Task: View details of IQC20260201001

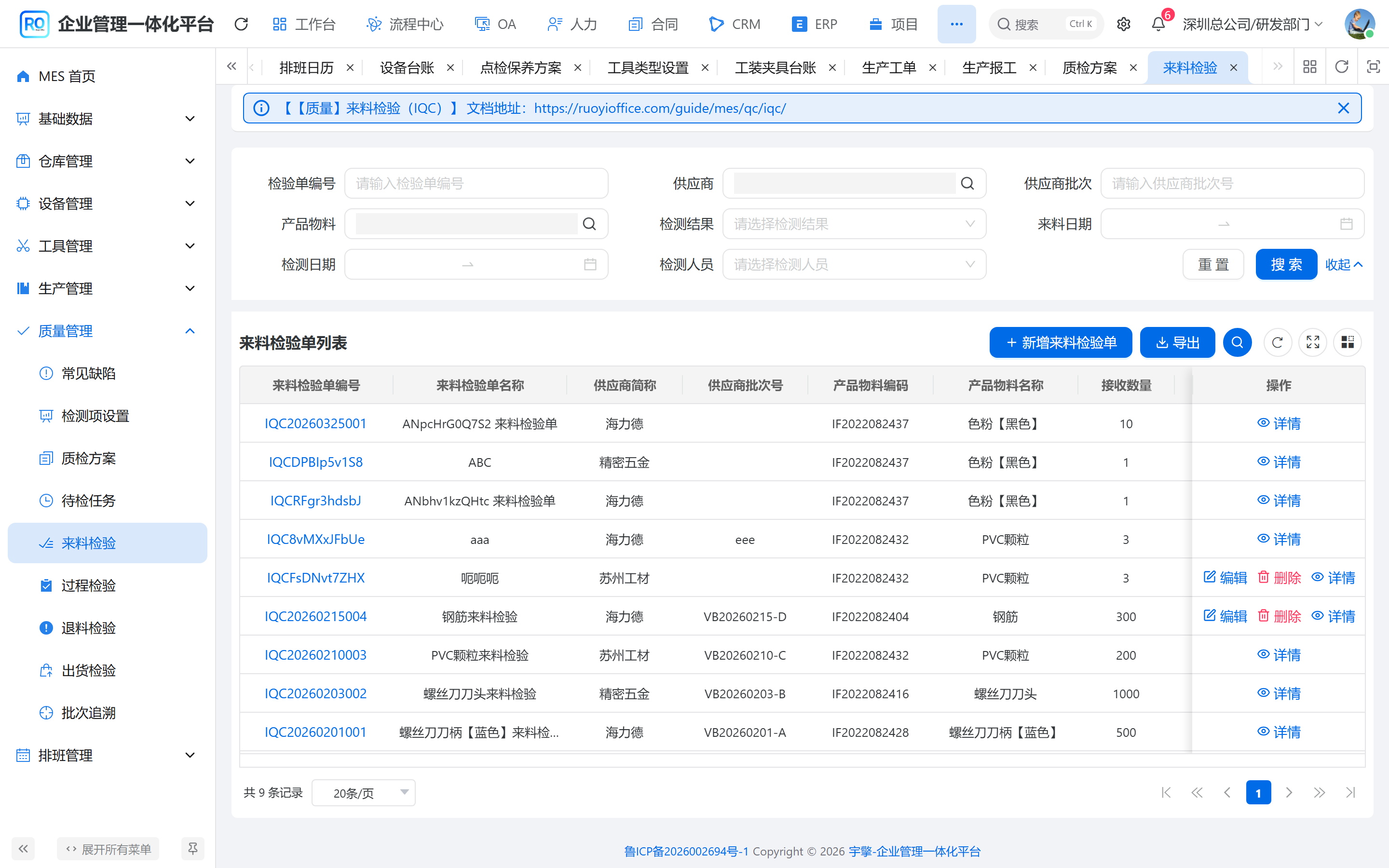Action: 1279,732
